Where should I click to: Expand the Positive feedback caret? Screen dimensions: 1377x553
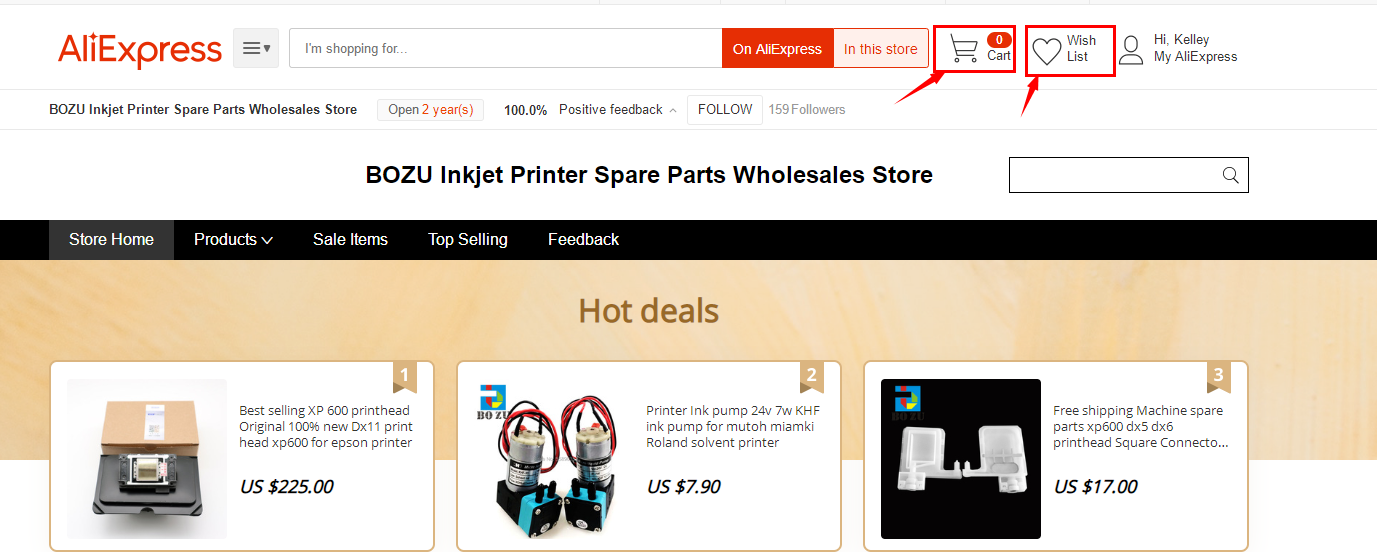pos(673,110)
